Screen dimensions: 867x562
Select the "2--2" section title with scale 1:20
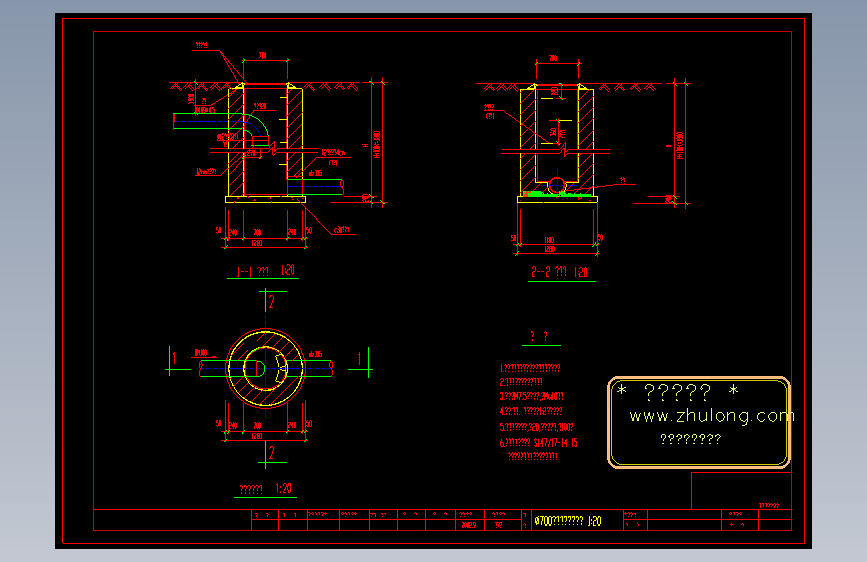point(559,272)
